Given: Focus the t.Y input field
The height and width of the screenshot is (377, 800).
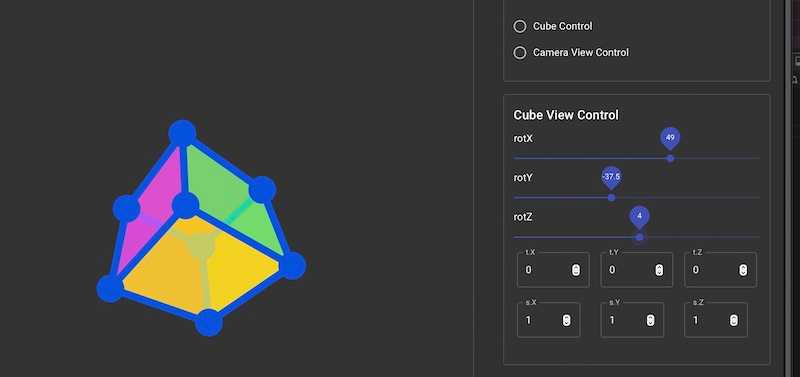Looking at the screenshot, I should [x=637, y=270].
